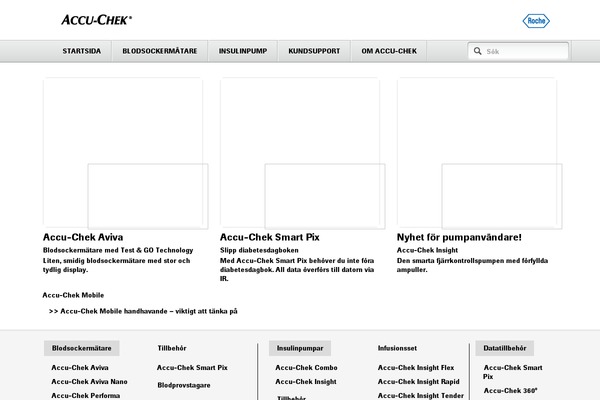Open footer link Accu-Chek Insight Flex

pyautogui.click(x=416, y=367)
